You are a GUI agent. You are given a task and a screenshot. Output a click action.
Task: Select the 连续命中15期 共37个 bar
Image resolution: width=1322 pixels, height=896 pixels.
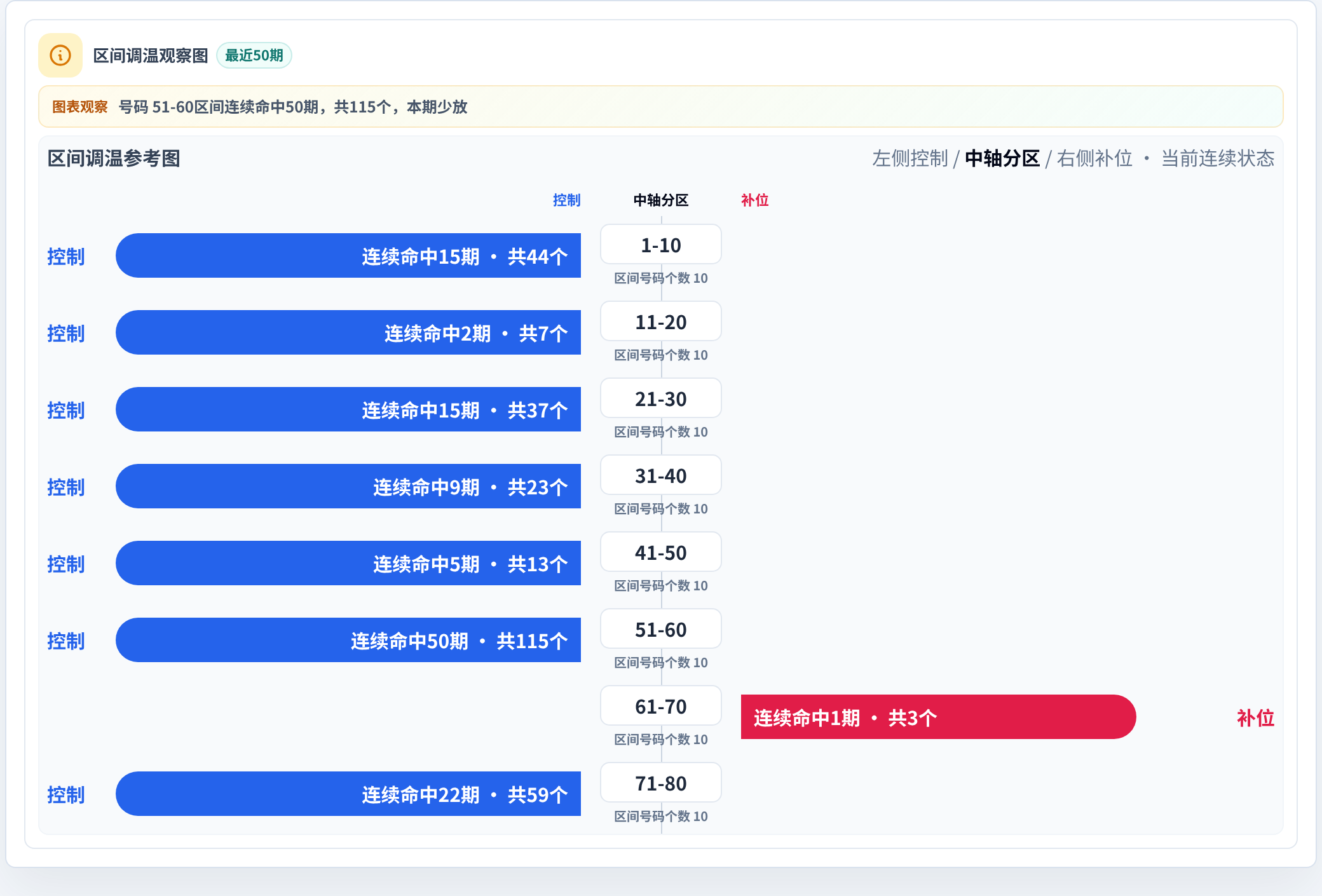pyautogui.click(x=348, y=409)
